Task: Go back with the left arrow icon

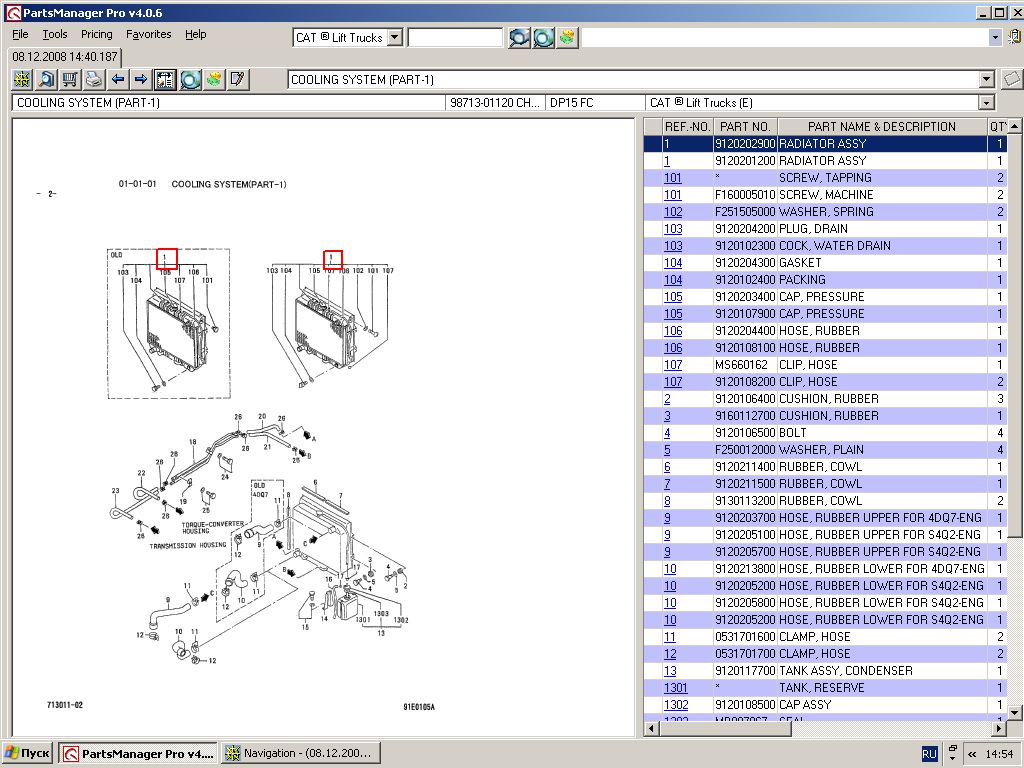Action: (x=117, y=79)
